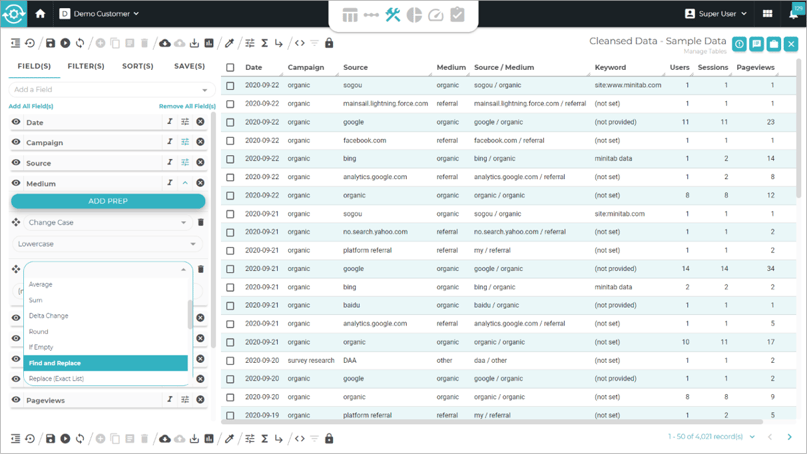Click the save icon in top toolbar
Image resolution: width=807 pixels, height=454 pixels.
50,43
